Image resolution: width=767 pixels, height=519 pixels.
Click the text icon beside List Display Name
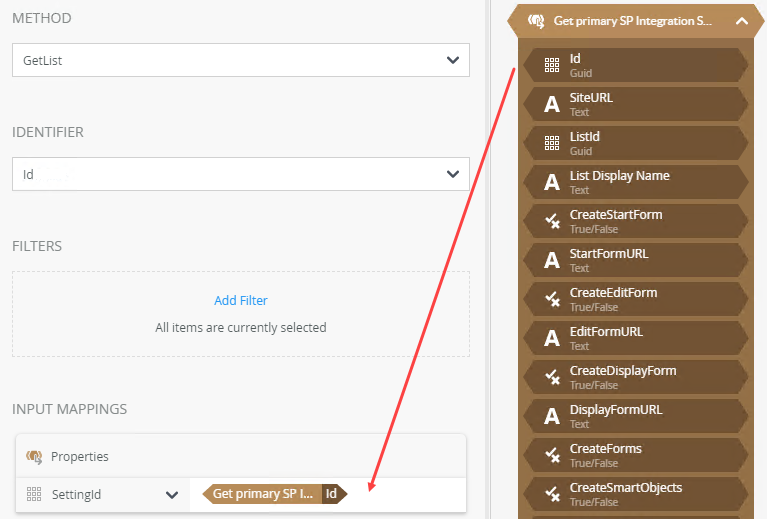(x=552, y=182)
